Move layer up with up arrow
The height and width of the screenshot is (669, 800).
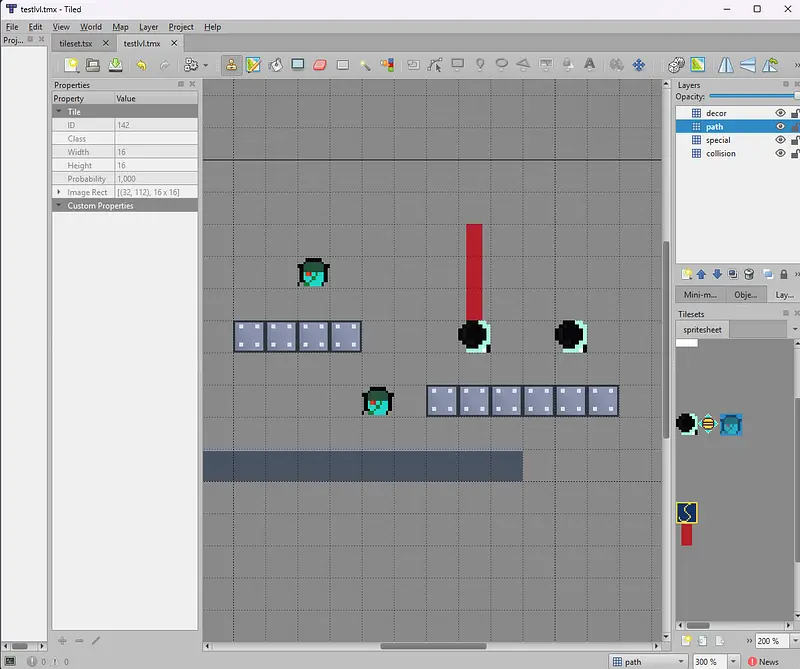(701, 274)
